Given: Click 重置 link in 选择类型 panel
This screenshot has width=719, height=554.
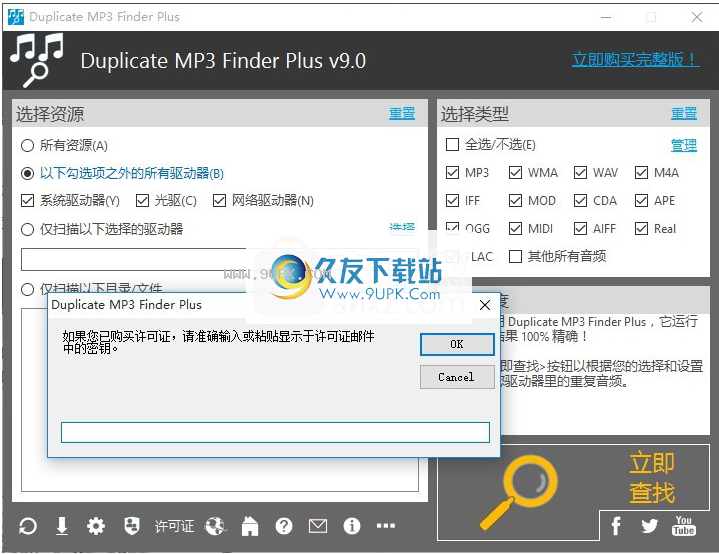Looking at the screenshot, I should pos(684,113).
